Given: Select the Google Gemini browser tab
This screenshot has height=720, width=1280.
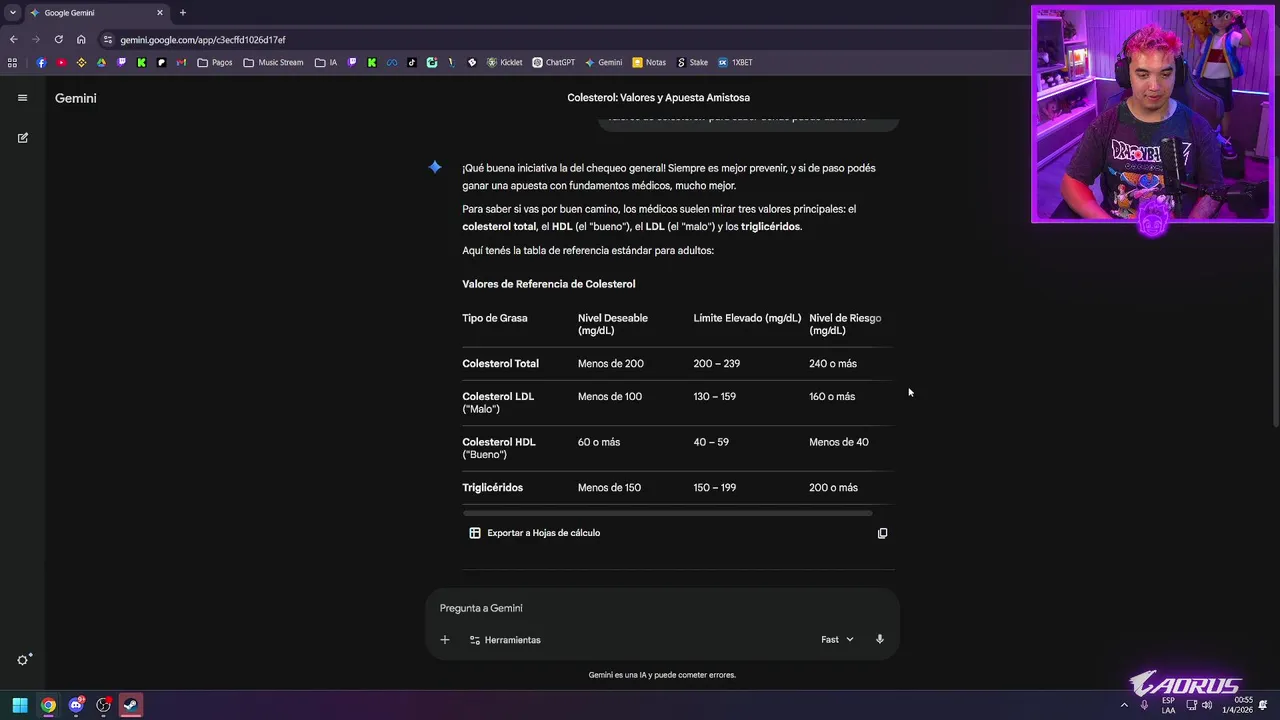Looking at the screenshot, I should coord(90,13).
